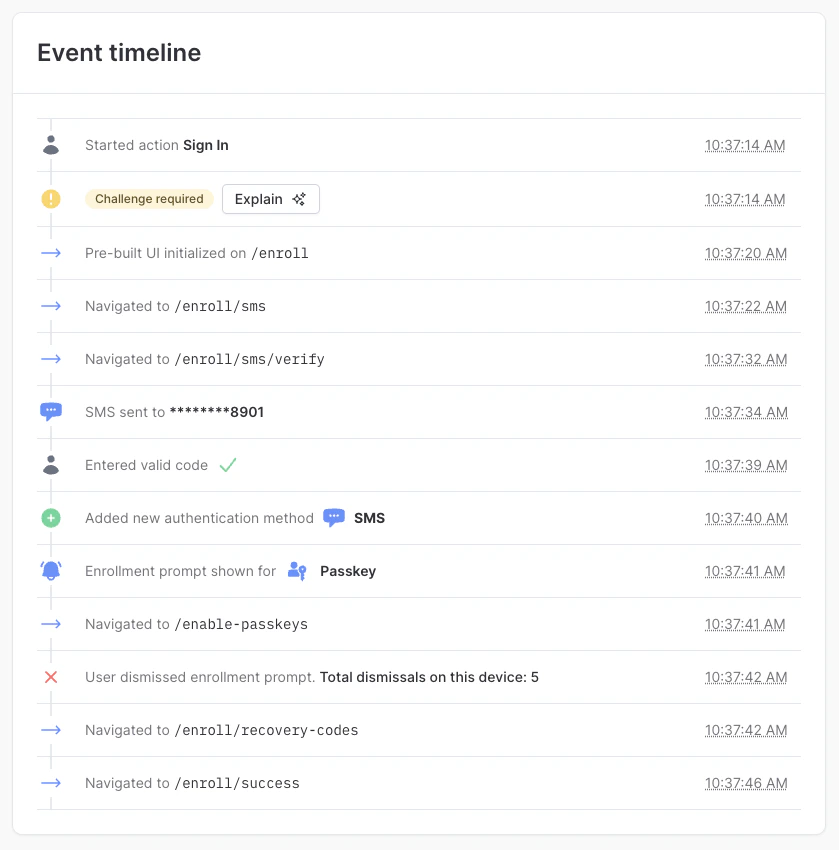
Task: Click the red X icon for dismissed enrollment prompt
Action: tap(51, 677)
